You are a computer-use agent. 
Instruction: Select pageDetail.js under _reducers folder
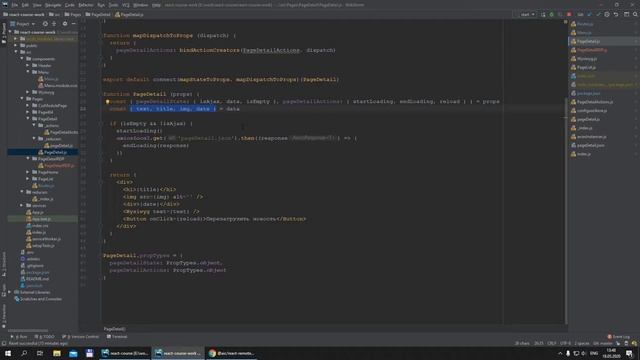[x=58, y=145]
